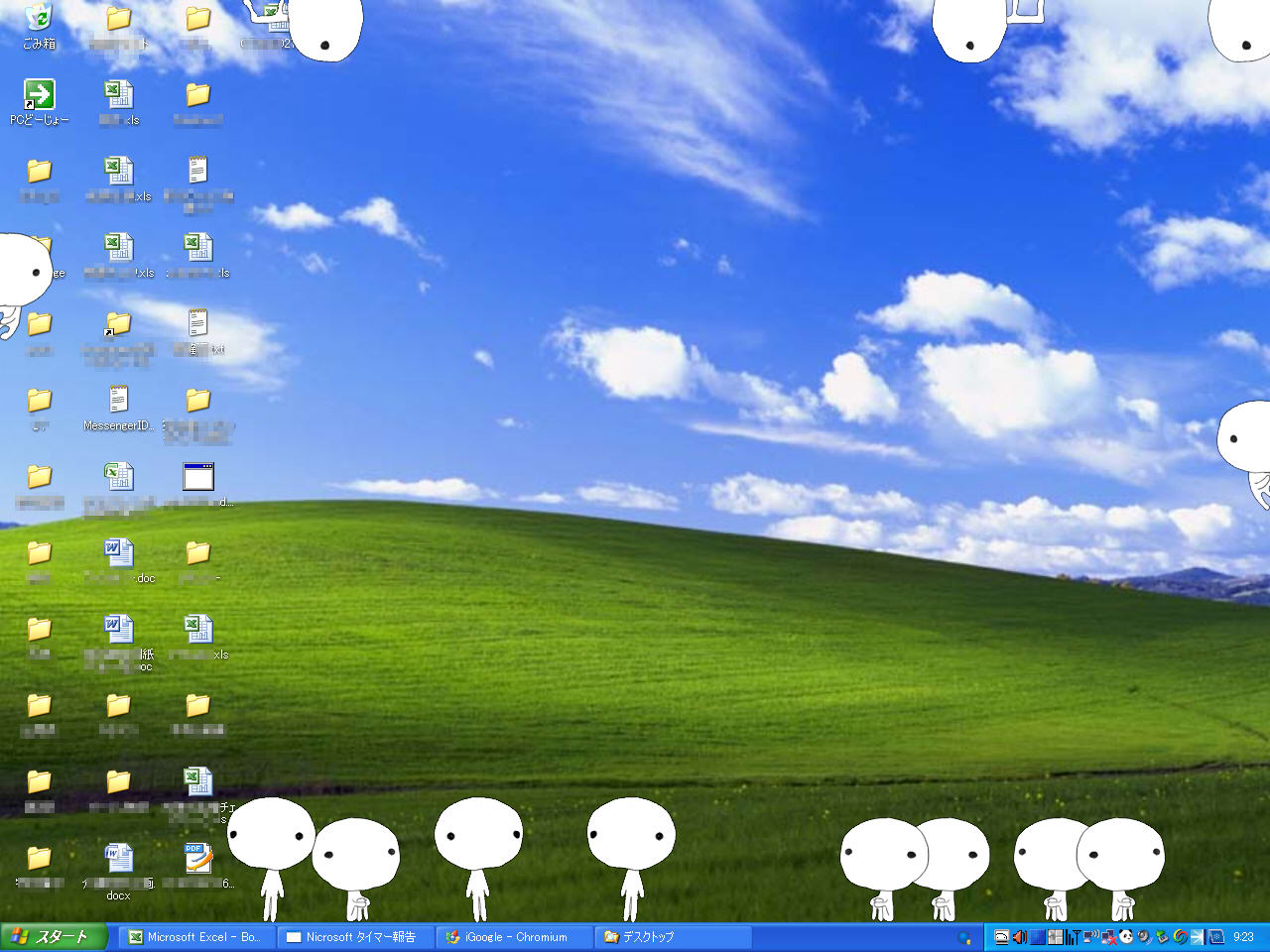Click the wireless computer connection tray icon
Viewport: 1270px width, 952px height.
click(1090, 937)
